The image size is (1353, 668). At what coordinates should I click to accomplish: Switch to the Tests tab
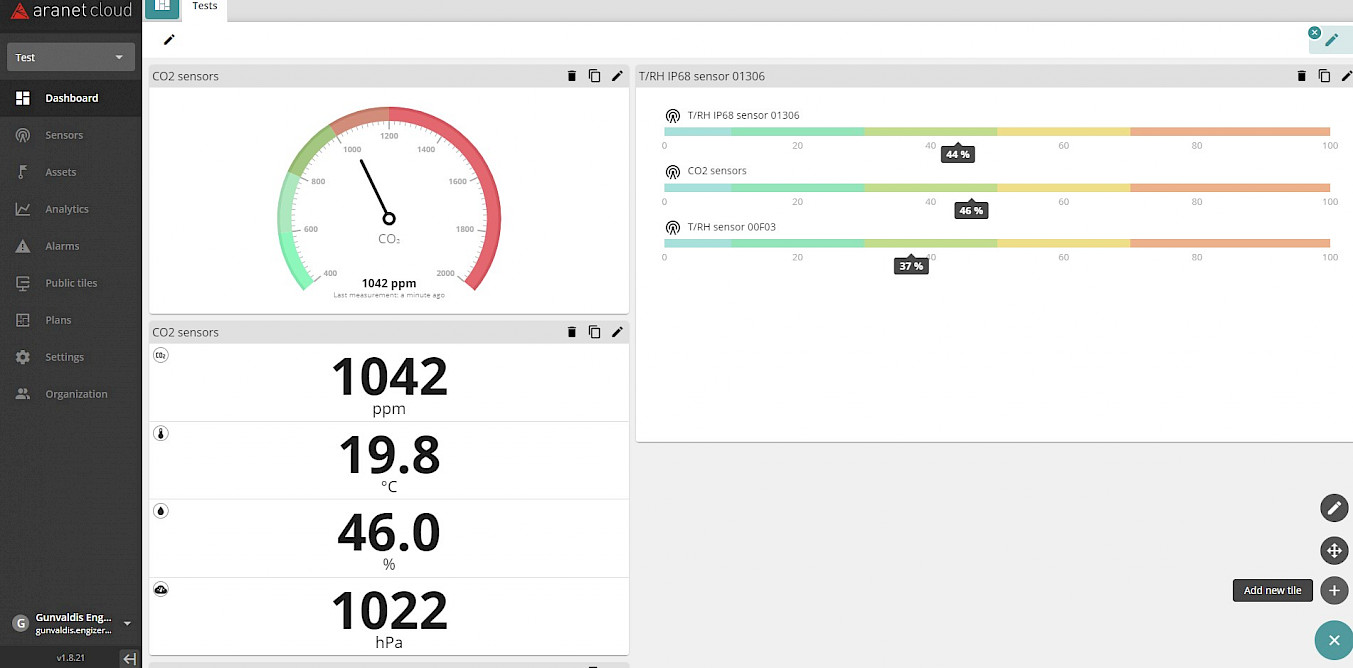pos(205,6)
